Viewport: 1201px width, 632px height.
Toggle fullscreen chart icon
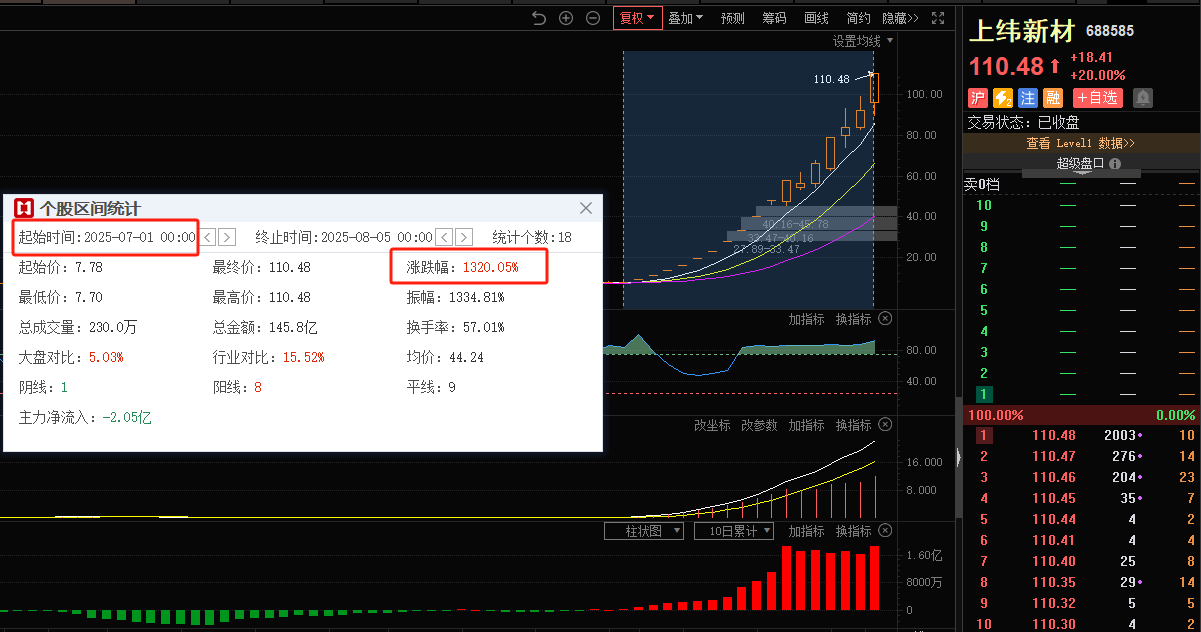click(x=938, y=18)
